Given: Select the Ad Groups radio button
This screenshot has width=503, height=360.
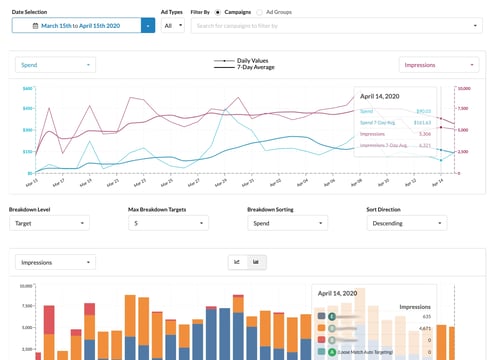Looking at the screenshot, I should point(259,12).
